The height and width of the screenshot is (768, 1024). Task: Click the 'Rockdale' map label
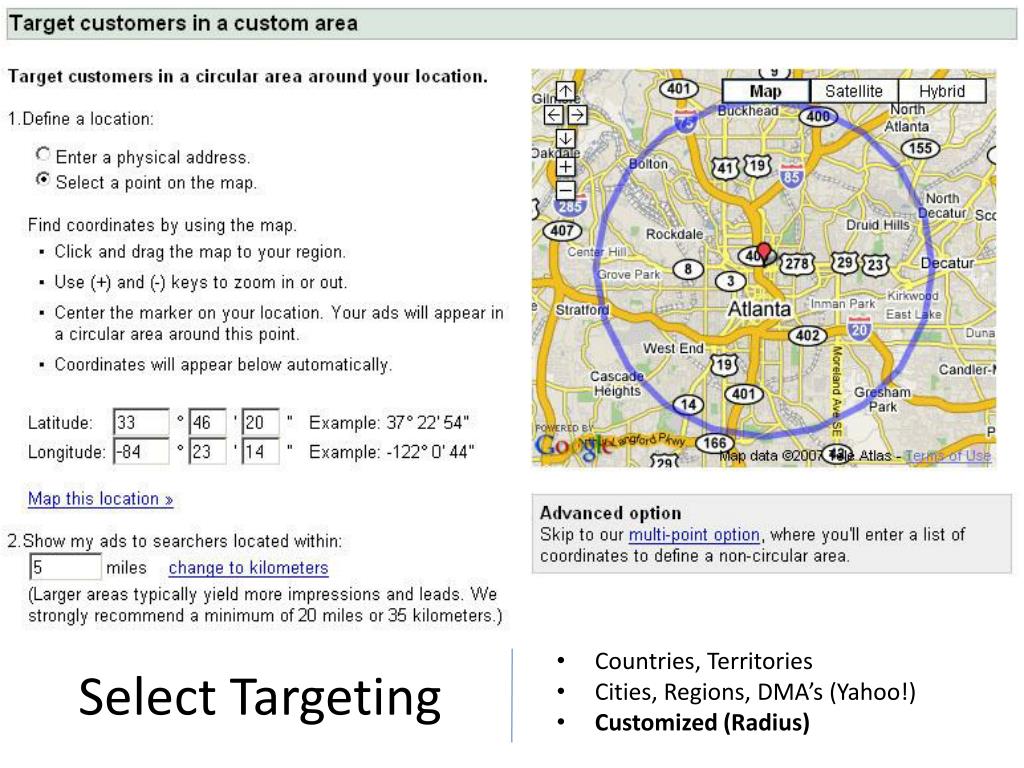point(675,234)
